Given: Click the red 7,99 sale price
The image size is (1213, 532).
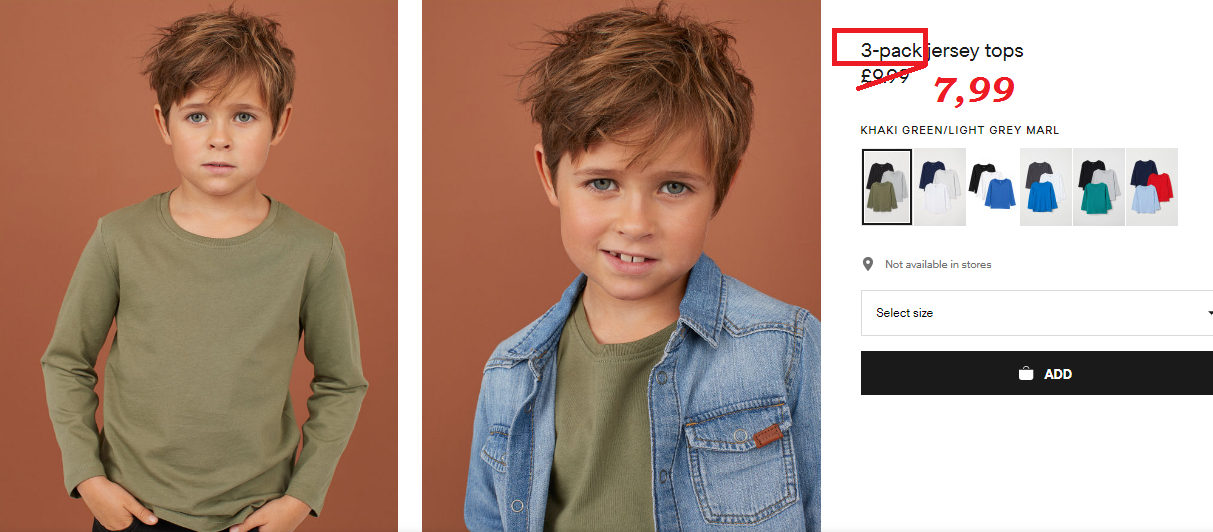Looking at the screenshot, I should (974, 90).
